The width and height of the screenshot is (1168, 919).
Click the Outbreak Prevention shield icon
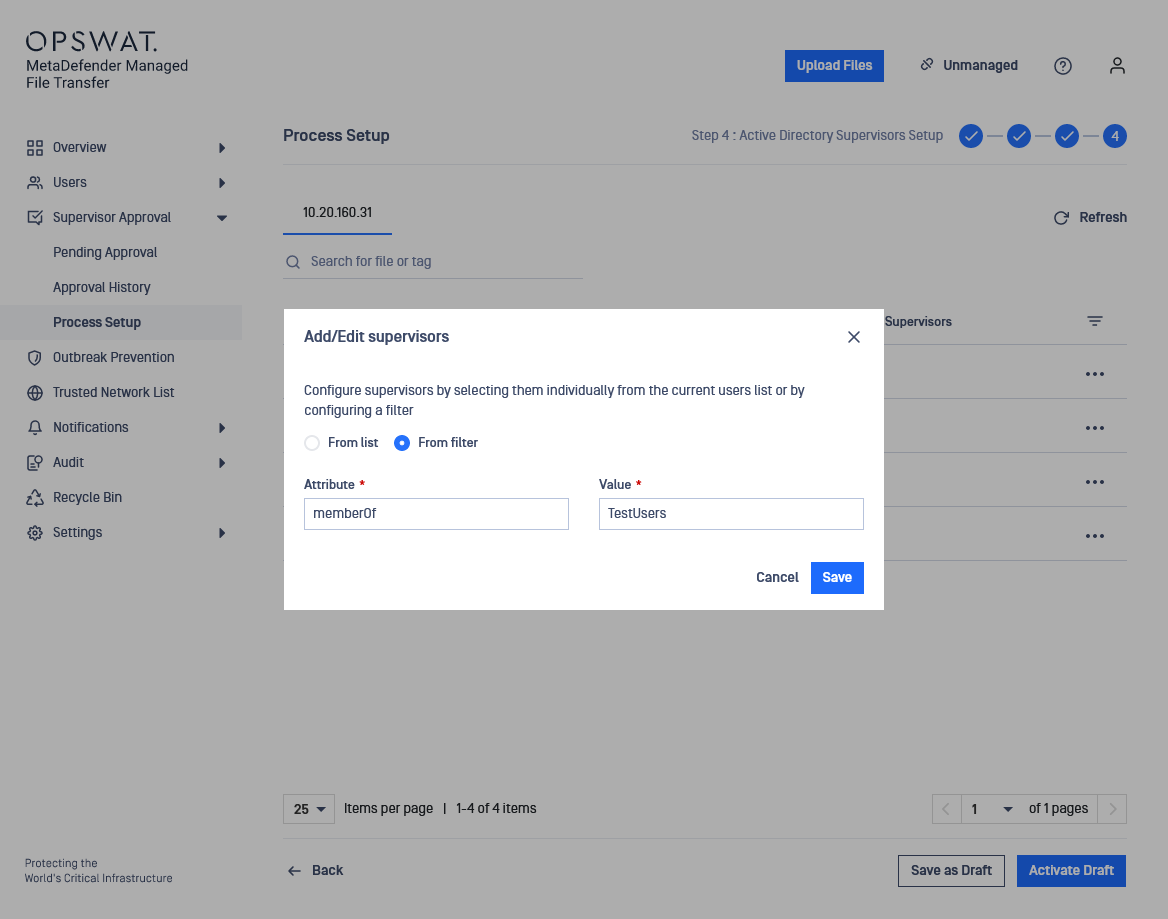click(35, 358)
